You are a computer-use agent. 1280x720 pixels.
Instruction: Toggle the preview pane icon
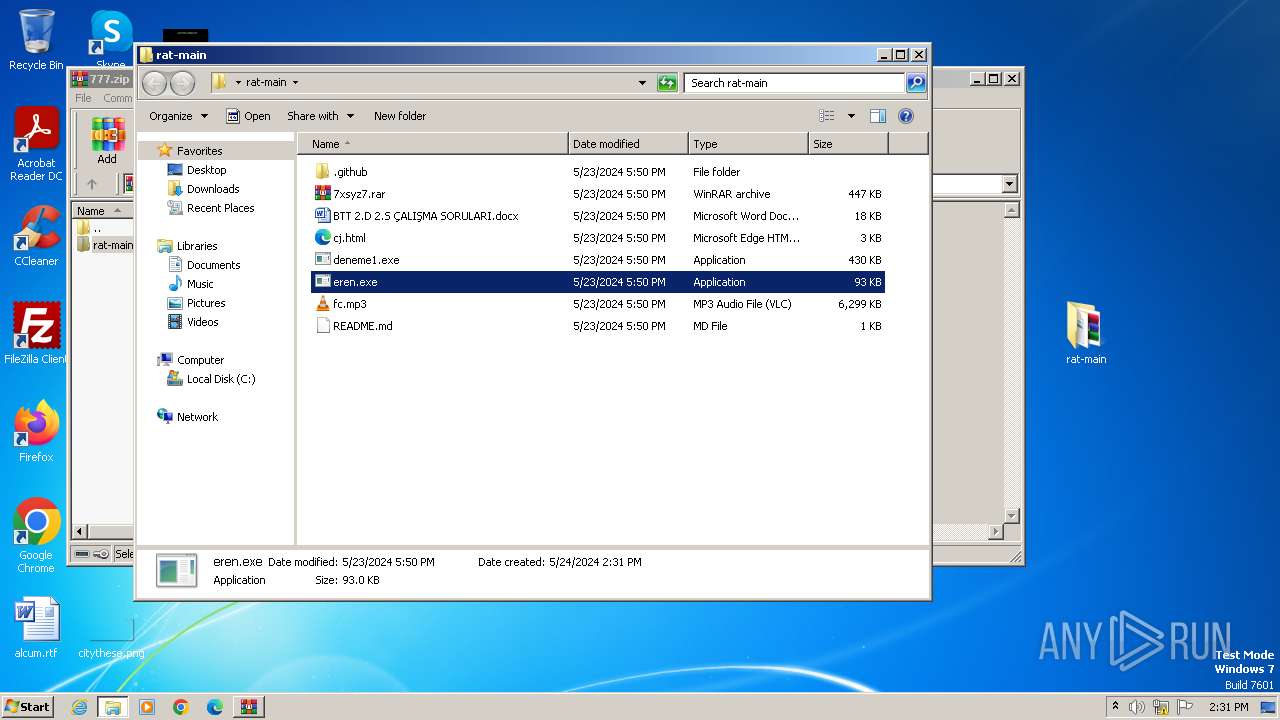tap(877, 116)
